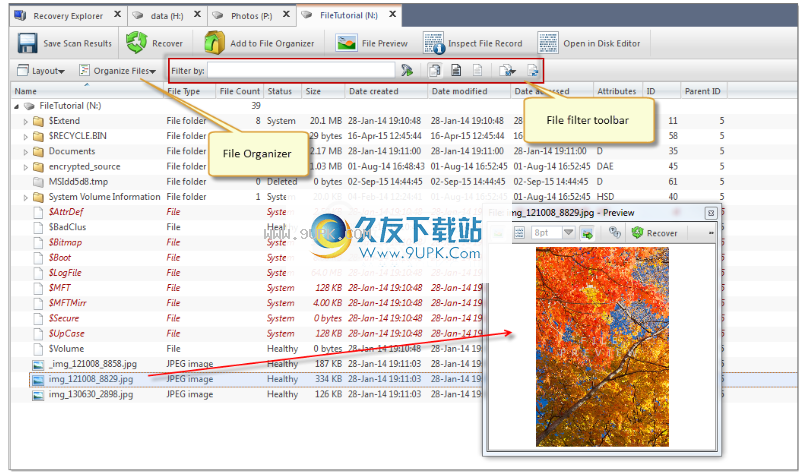Apply the filter using the funnel icon
799x473 pixels.
coord(407,70)
